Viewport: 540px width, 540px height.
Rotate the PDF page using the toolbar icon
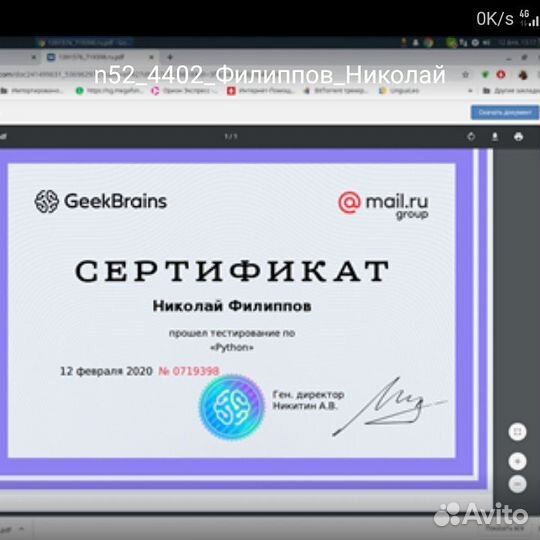(x=471, y=137)
